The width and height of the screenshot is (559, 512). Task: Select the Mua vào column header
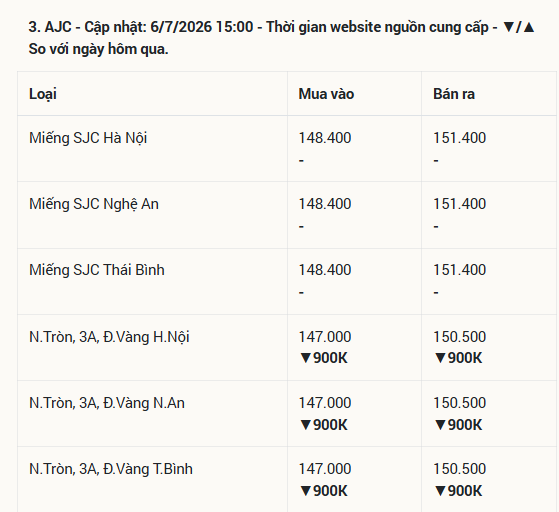(x=326, y=94)
